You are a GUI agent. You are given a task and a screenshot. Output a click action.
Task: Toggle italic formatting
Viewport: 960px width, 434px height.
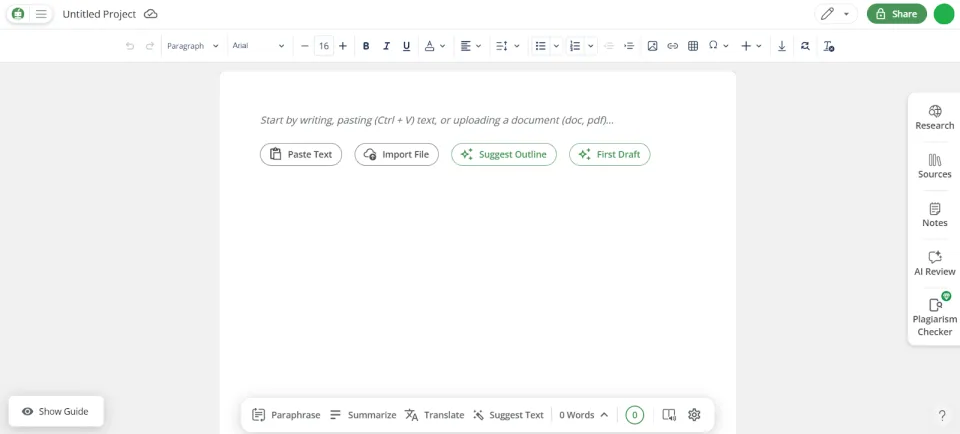coord(386,46)
